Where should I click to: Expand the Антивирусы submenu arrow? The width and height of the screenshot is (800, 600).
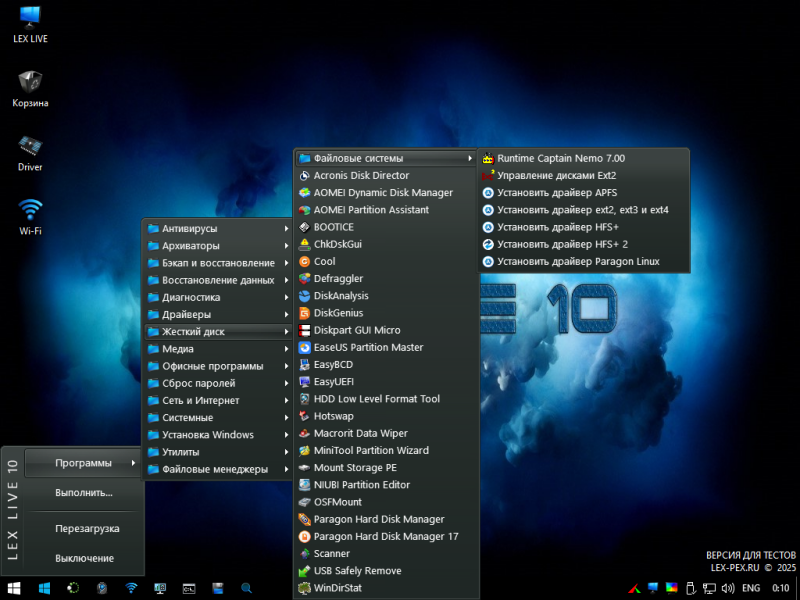point(286,229)
